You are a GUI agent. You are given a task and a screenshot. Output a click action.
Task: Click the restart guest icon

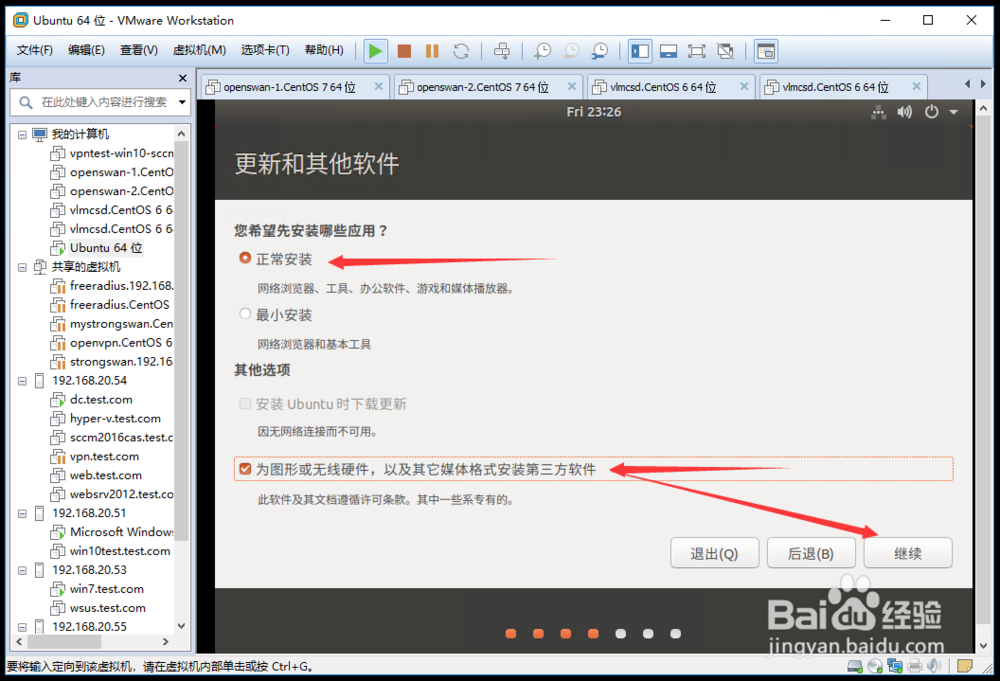(x=461, y=51)
